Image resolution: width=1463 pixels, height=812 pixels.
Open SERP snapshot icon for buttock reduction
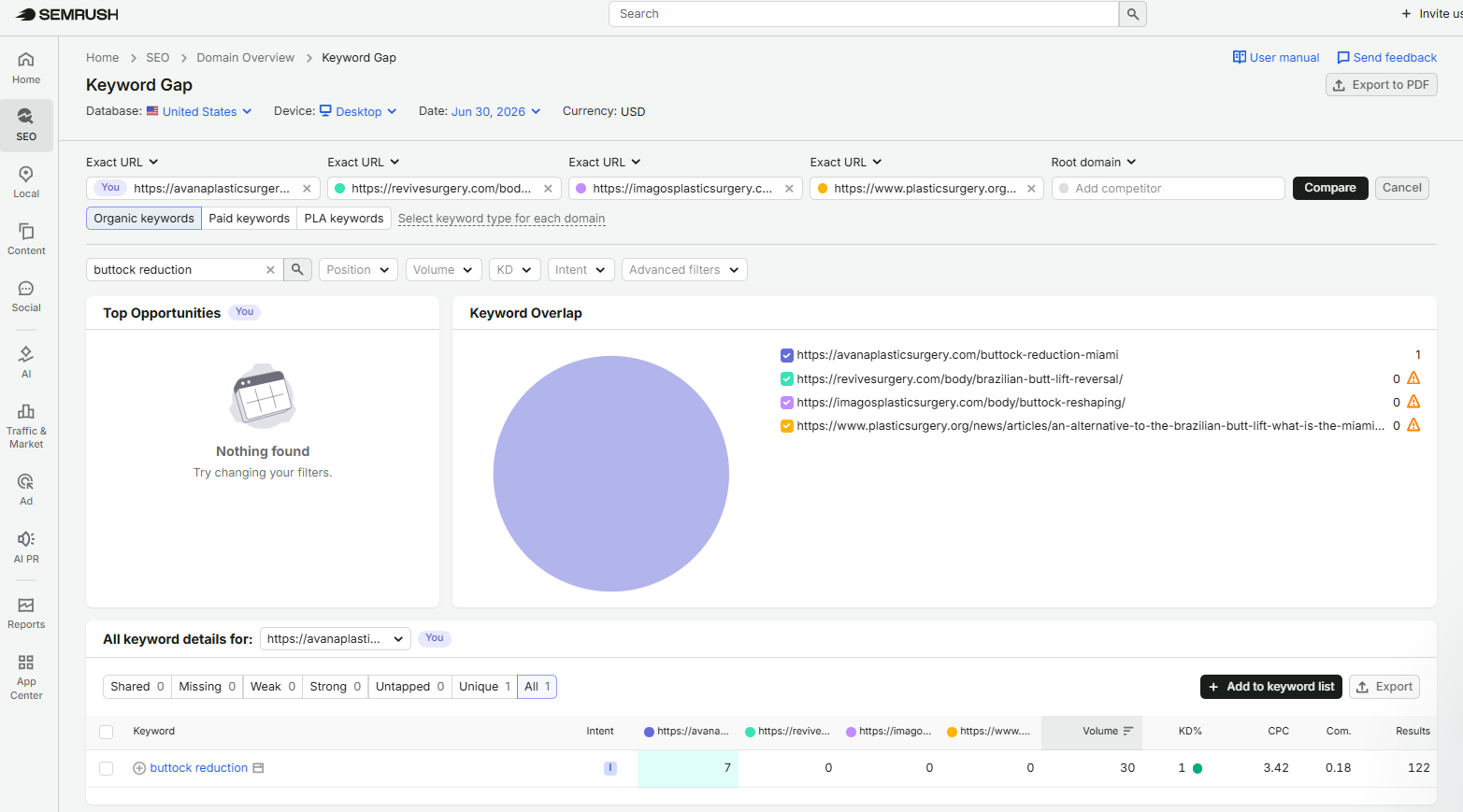pos(259,768)
